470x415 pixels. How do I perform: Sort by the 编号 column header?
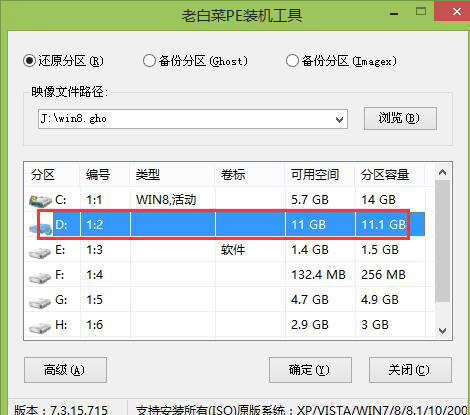(105, 175)
